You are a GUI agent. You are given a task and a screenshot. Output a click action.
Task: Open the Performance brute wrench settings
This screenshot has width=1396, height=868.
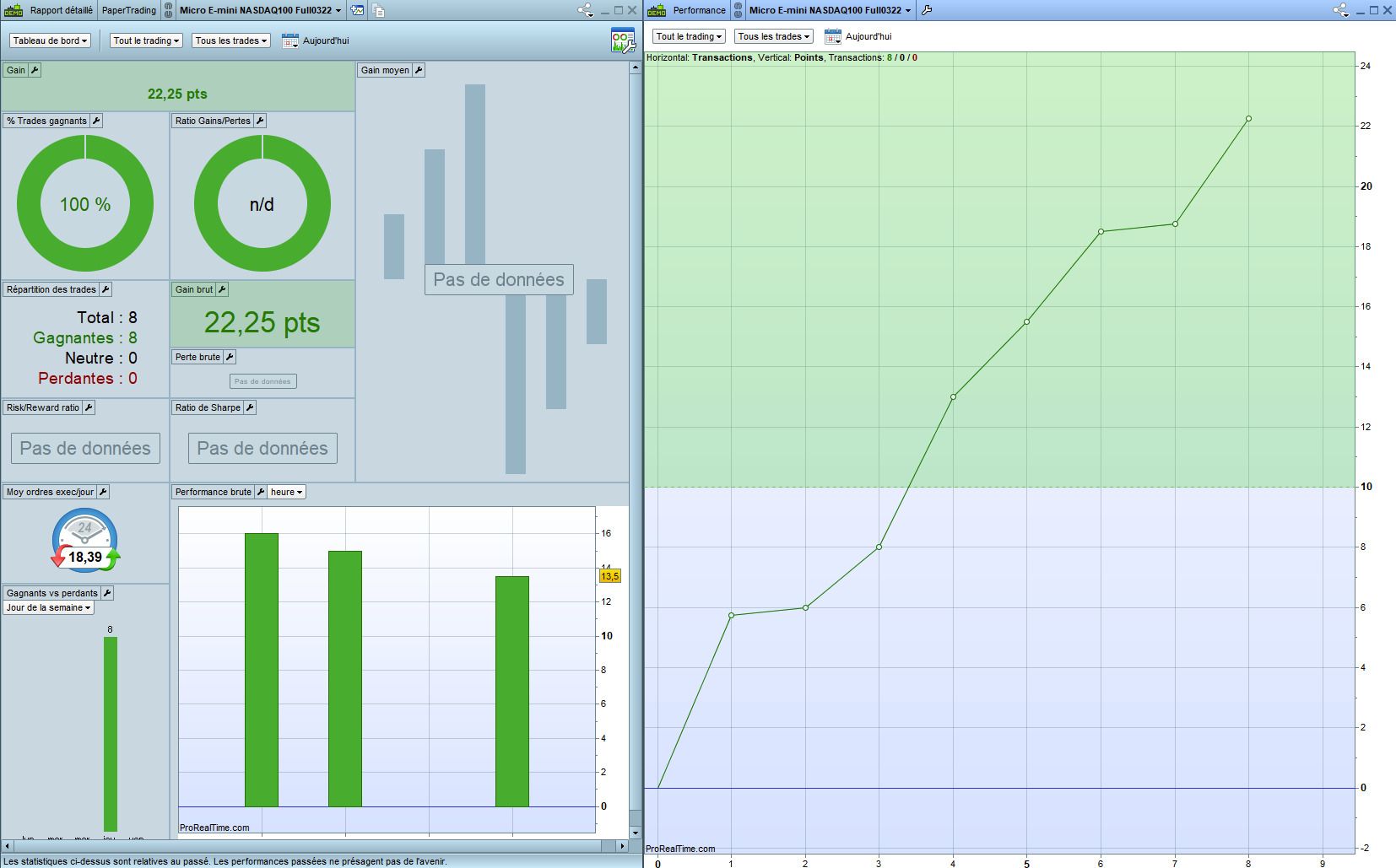pyautogui.click(x=261, y=492)
